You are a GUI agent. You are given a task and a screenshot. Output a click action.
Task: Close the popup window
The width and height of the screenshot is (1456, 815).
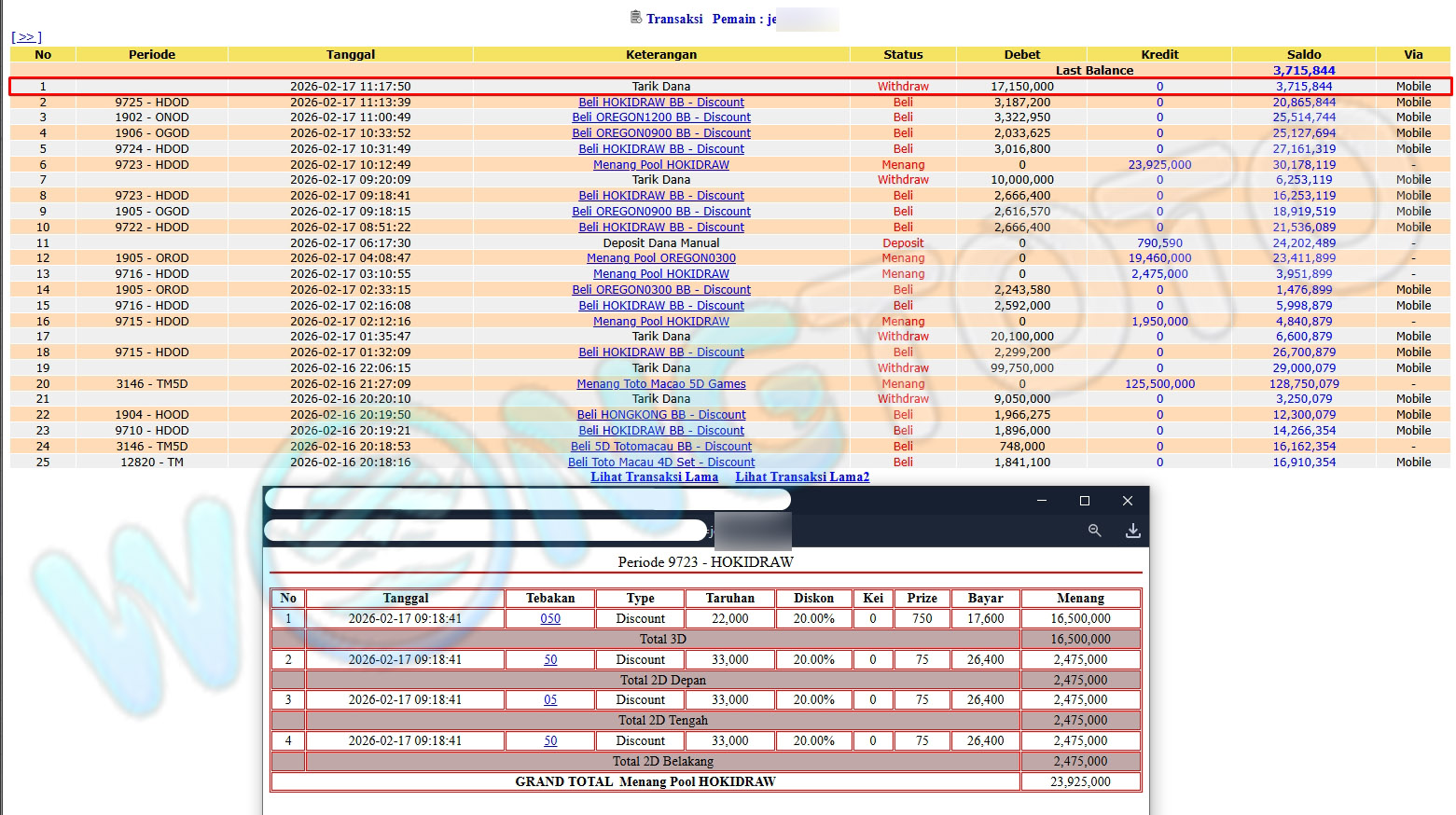click(1127, 501)
